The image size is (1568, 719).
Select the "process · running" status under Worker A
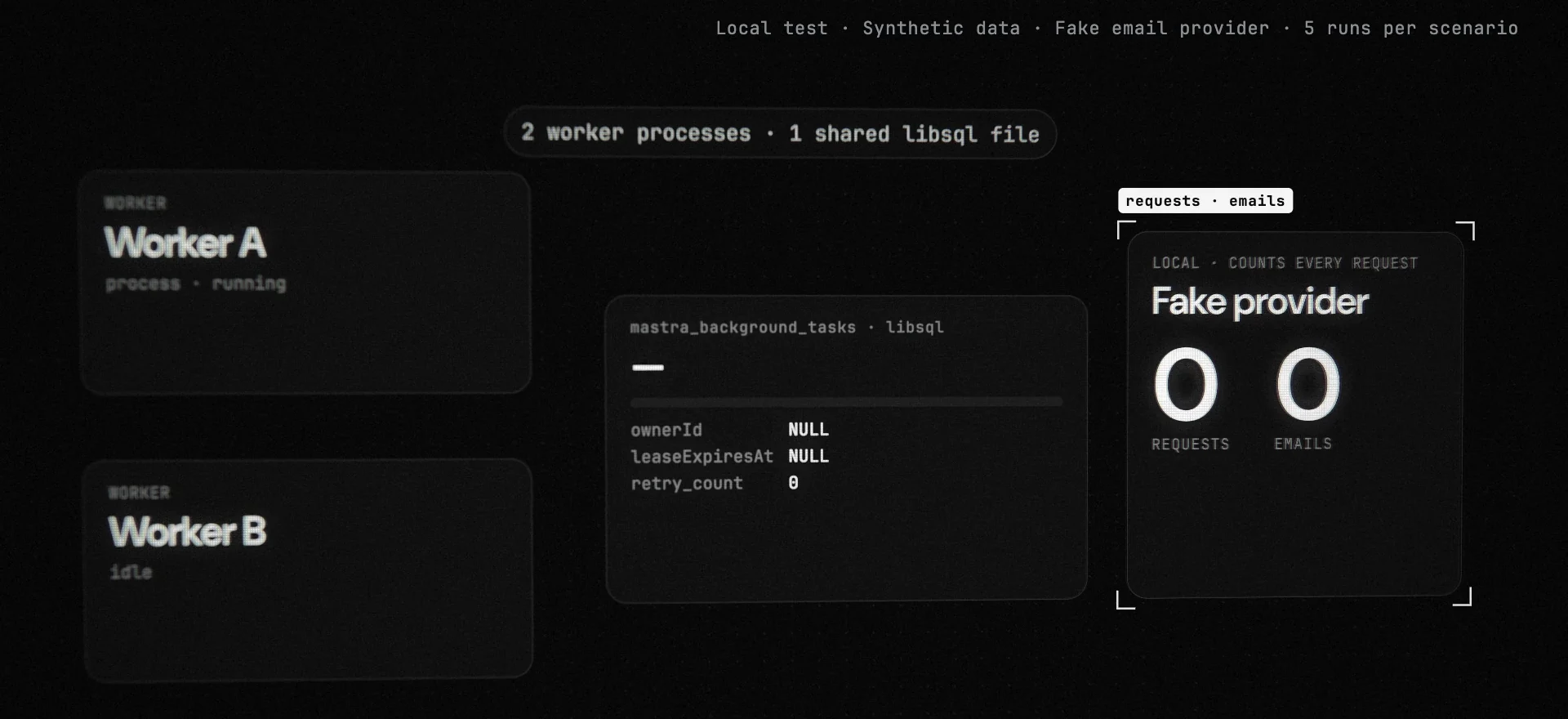coord(196,284)
